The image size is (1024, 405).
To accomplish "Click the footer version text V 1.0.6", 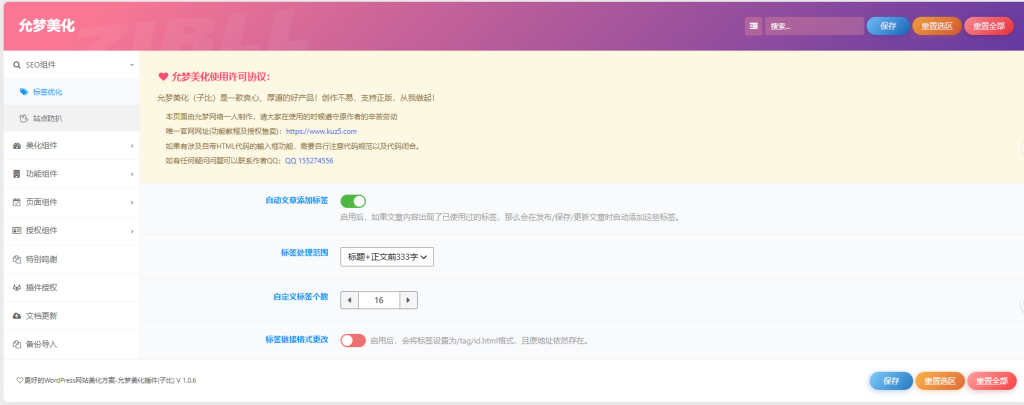I will tap(186, 380).
